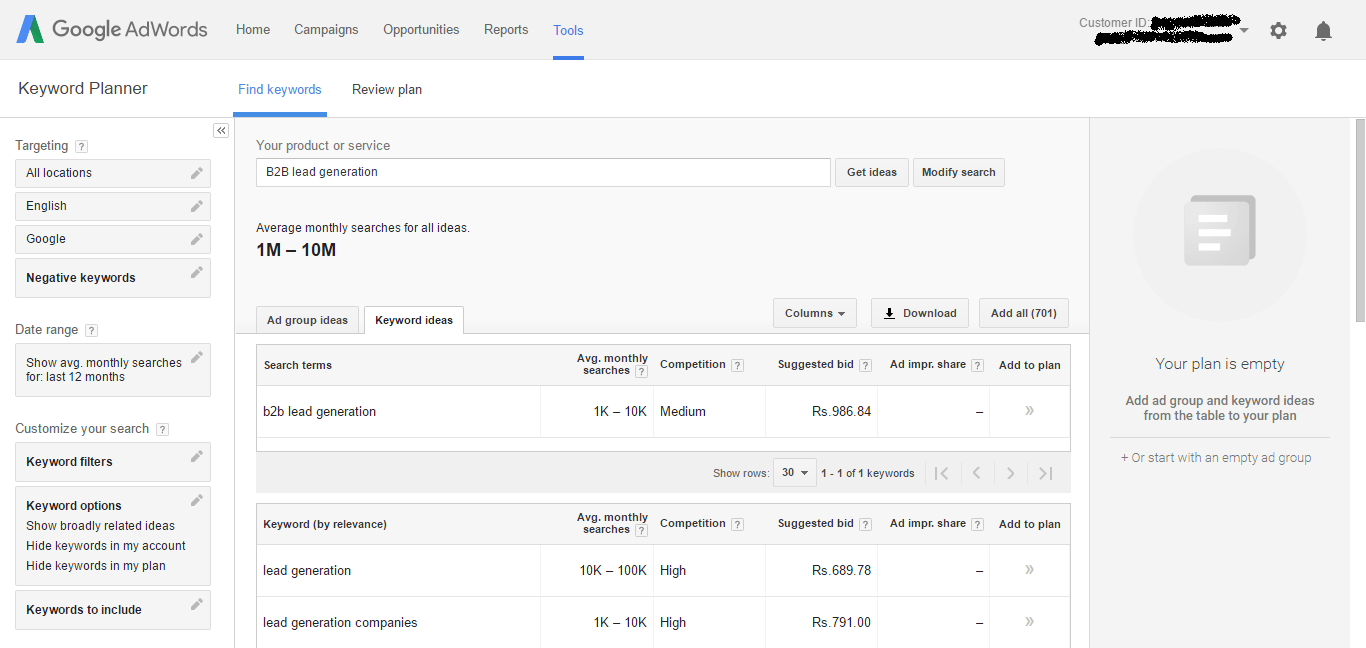Edit English language with pencil icon
The width and height of the screenshot is (1366, 648).
pyautogui.click(x=197, y=206)
